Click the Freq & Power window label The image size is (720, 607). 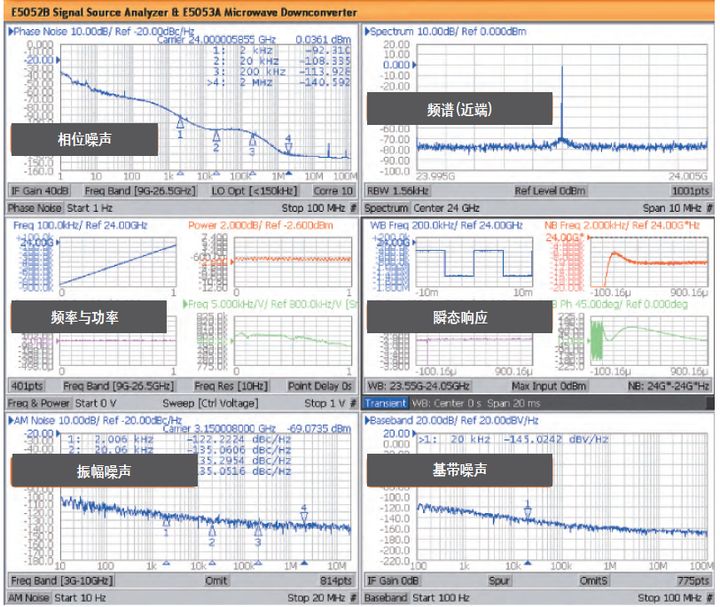(x=39, y=403)
